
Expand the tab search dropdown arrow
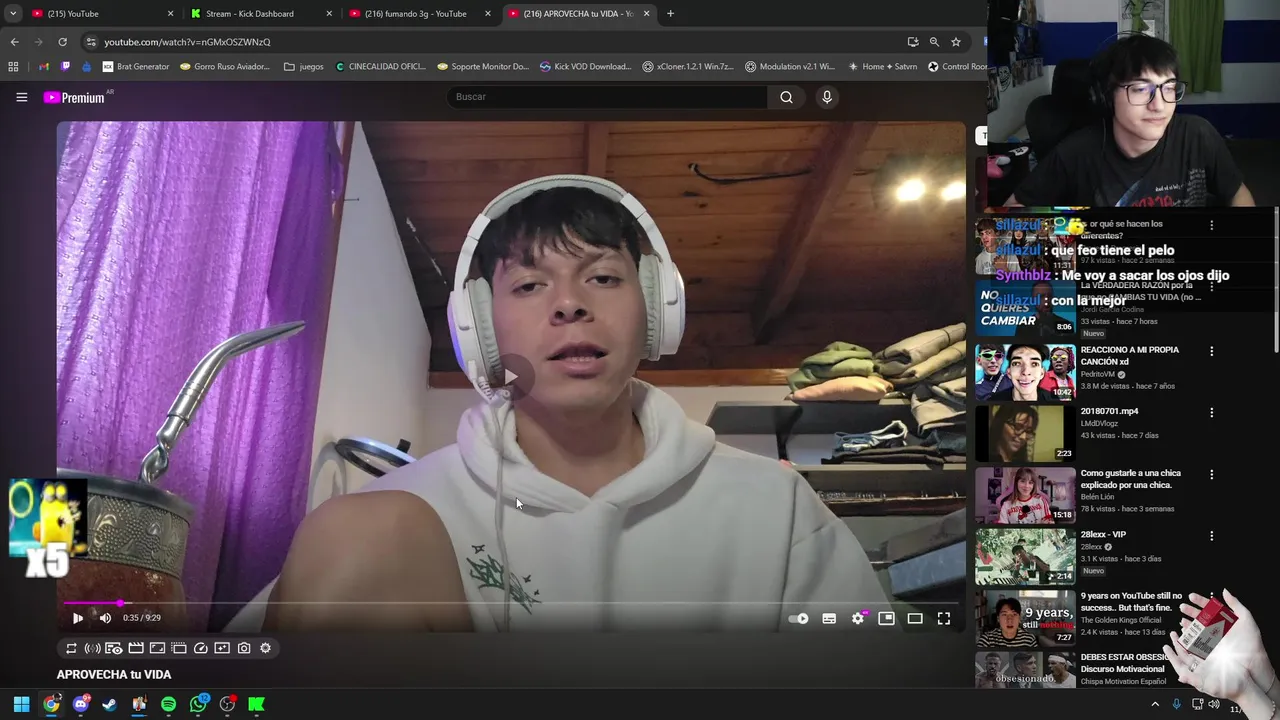click(x=13, y=14)
